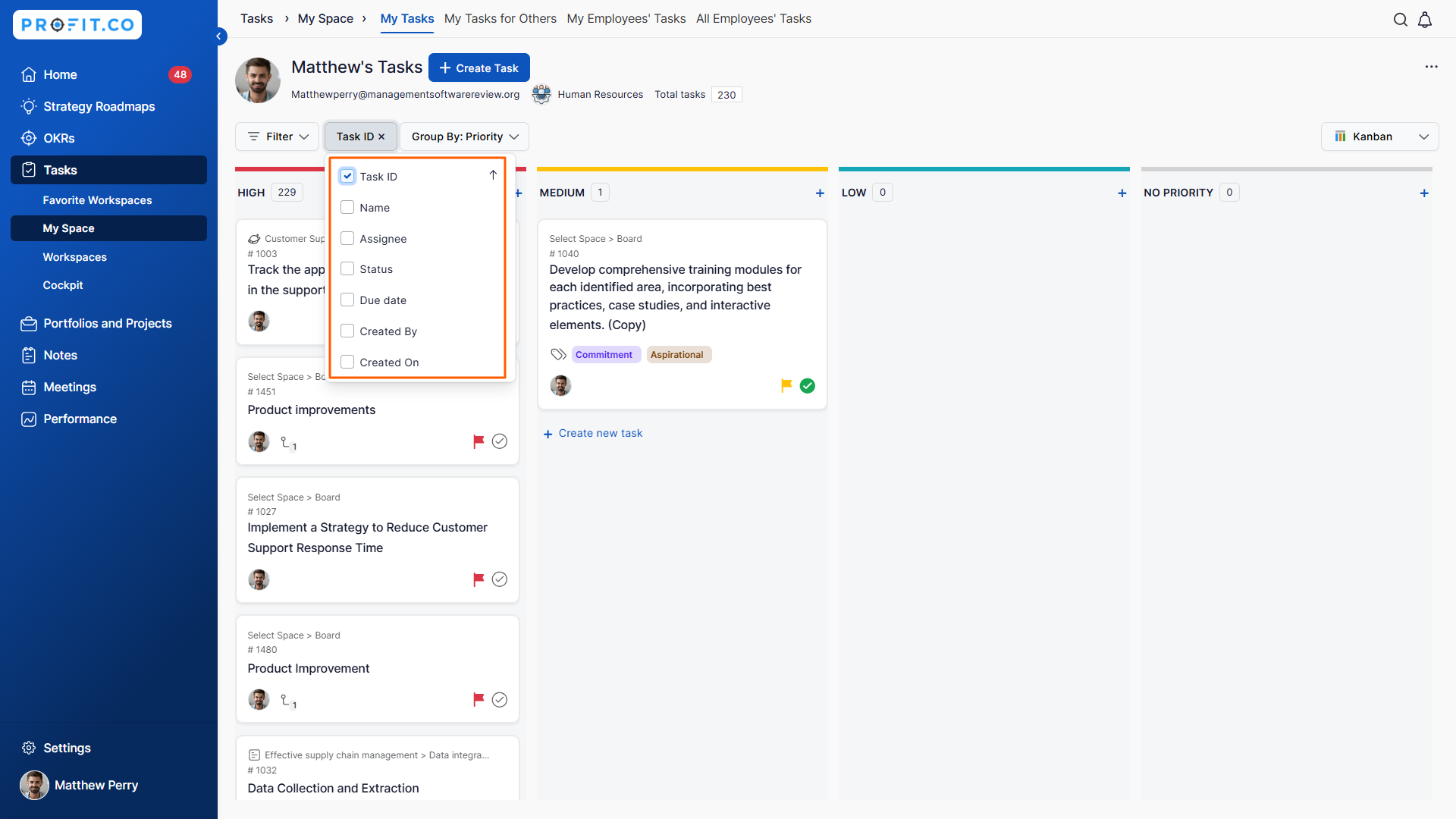Open OKRs in the sidebar

[x=58, y=138]
